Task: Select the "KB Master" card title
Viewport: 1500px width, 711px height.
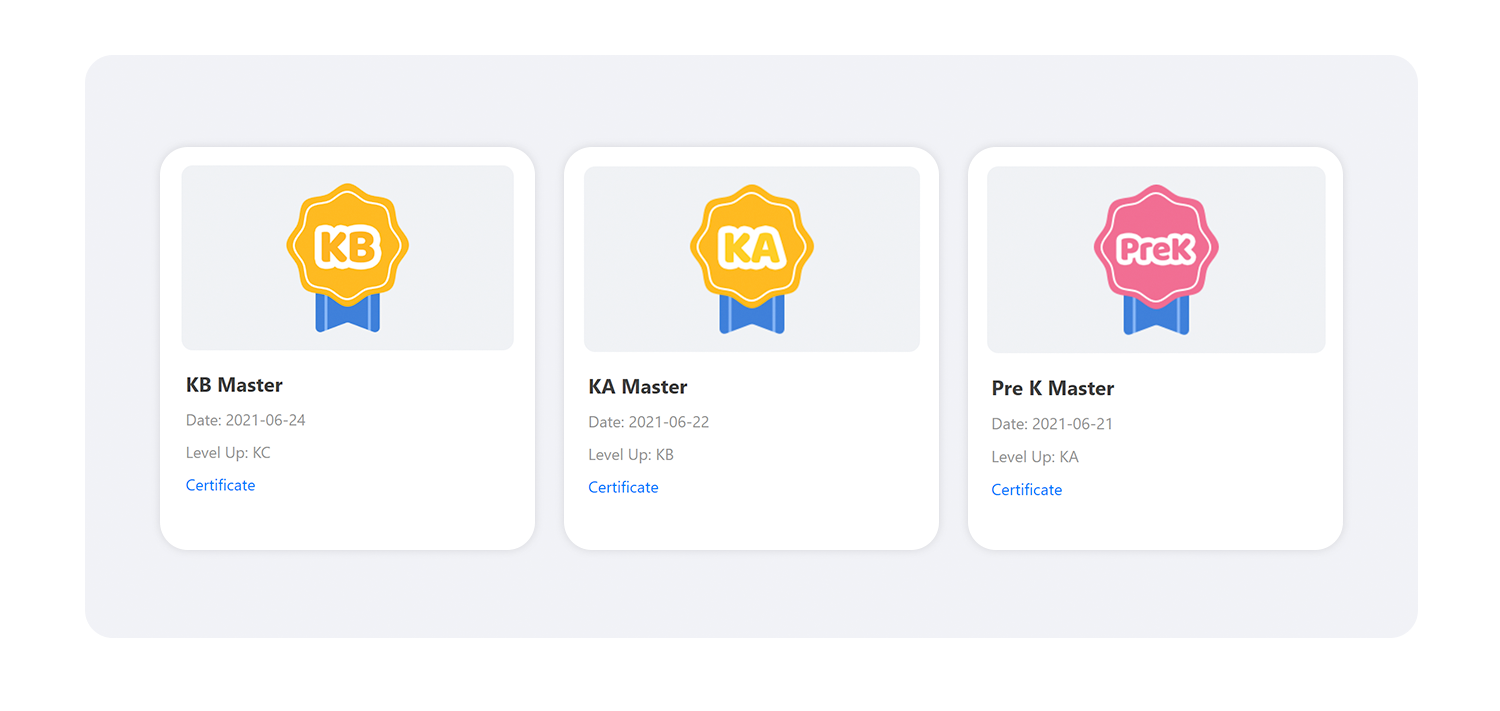Action: pos(234,385)
